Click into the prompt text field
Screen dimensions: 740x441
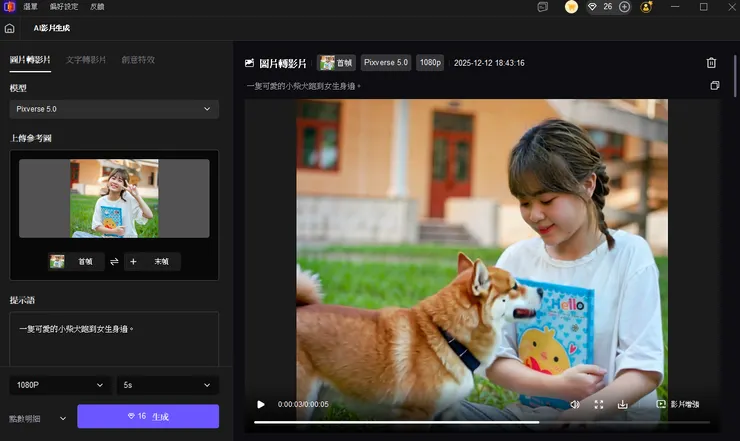(114, 339)
